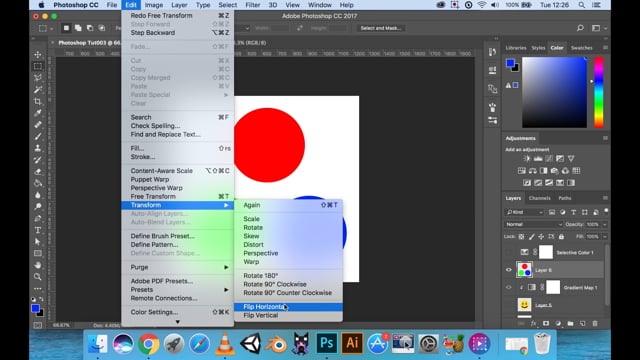Click the Select and Mask button
The image size is (640, 360).
click(x=380, y=28)
